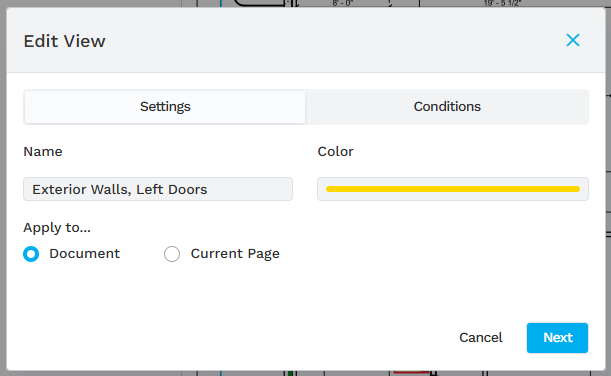
Task: Click the Document option label text
Action: point(85,254)
